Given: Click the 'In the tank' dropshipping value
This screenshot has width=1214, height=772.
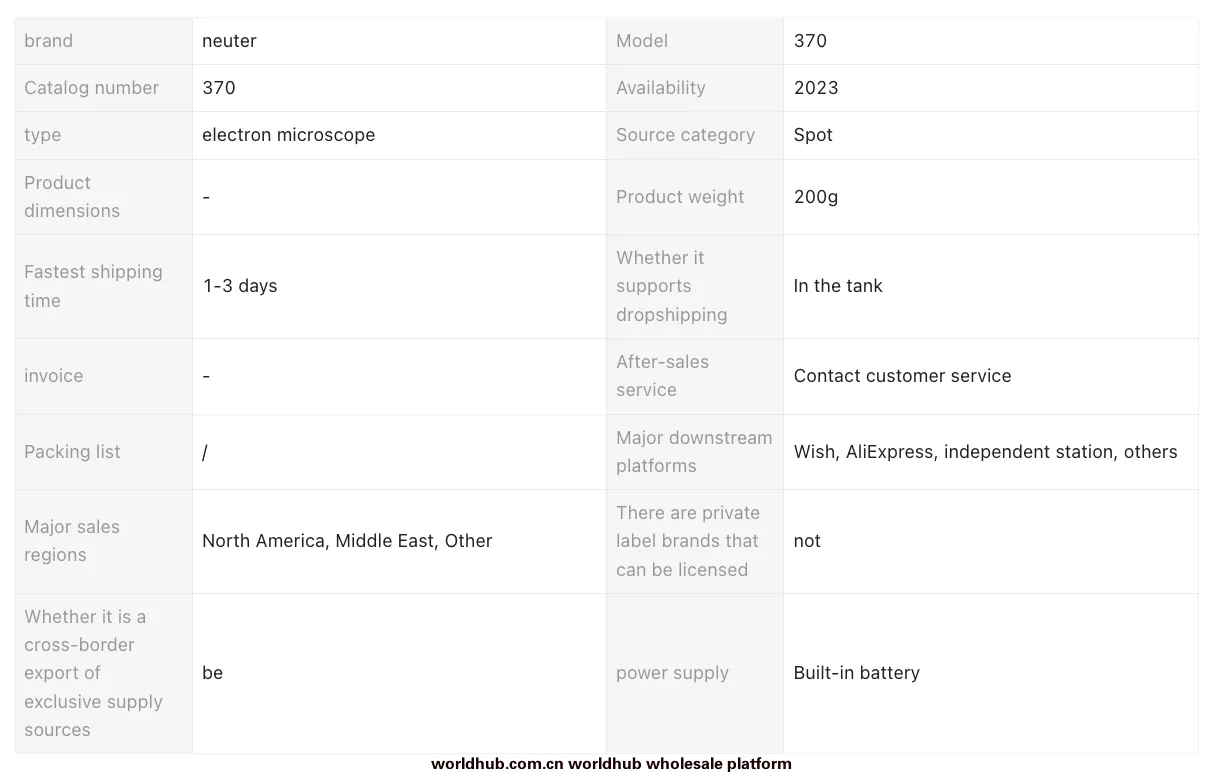Looking at the screenshot, I should point(838,286).
